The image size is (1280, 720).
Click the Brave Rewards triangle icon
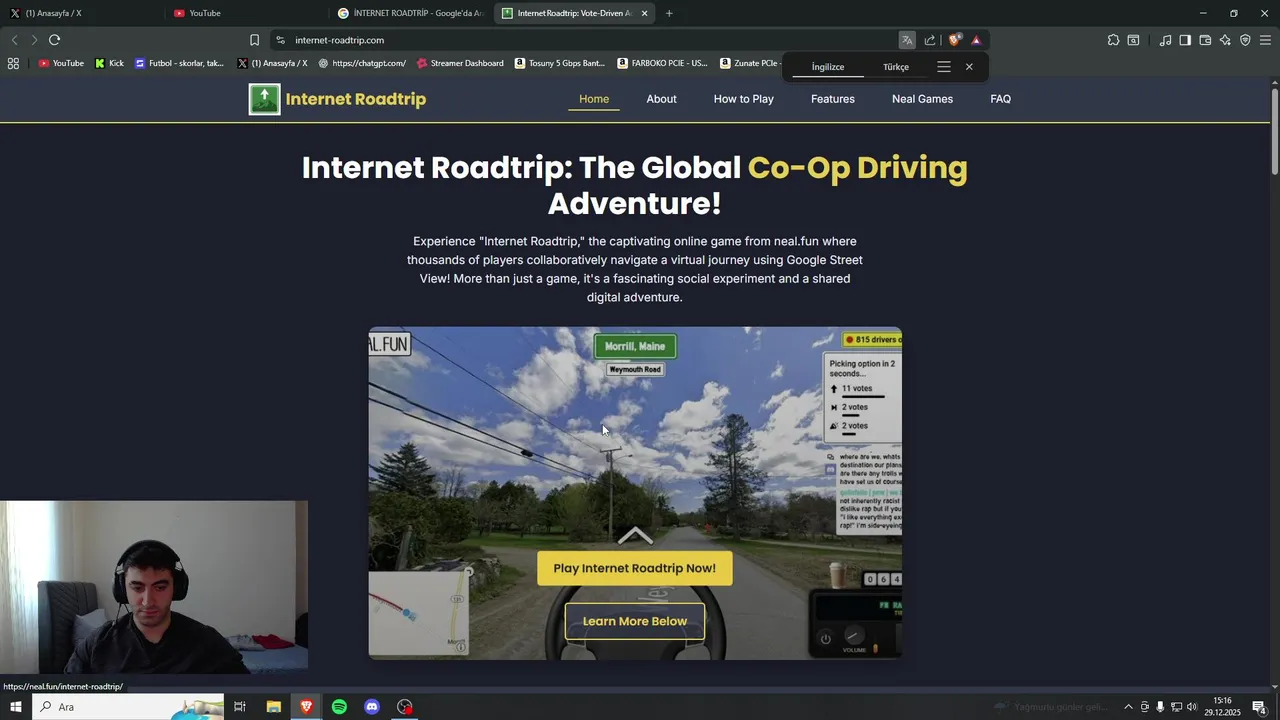click(x=976, y=40)
